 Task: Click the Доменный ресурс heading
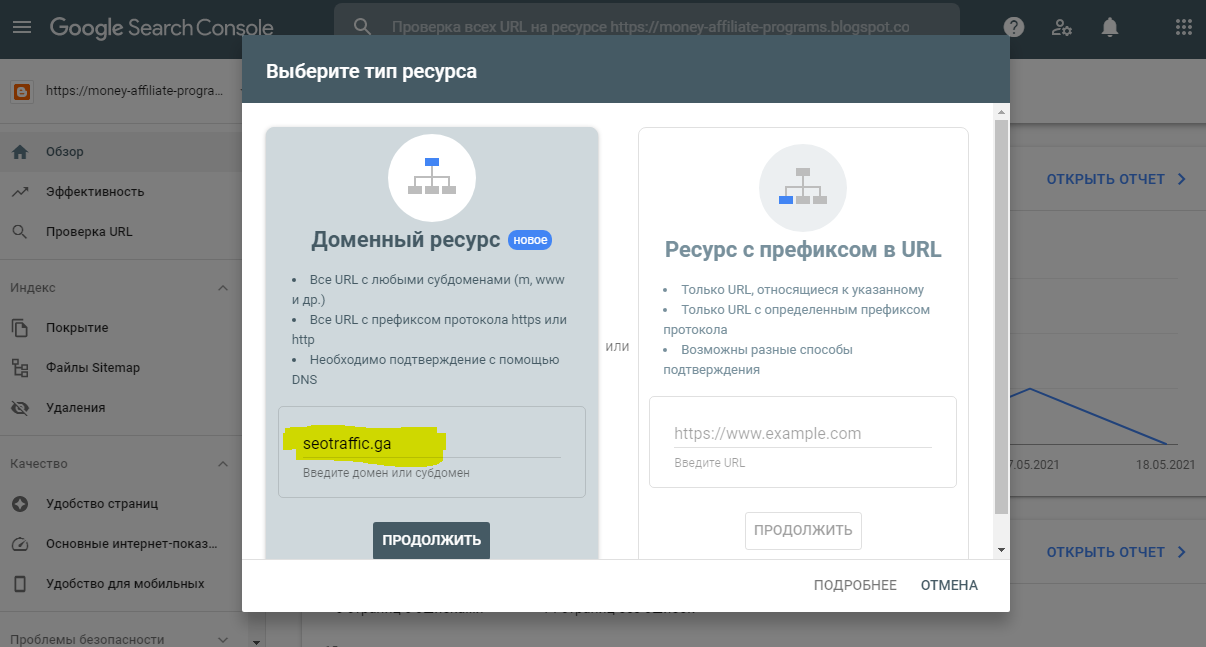click(x=406, y=240)
